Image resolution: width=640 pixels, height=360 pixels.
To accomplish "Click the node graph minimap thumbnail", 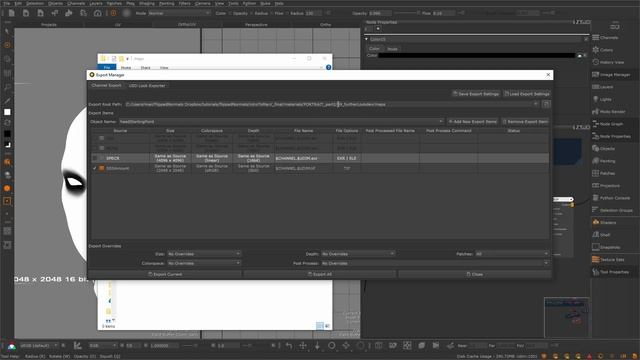I will [567, 317].
